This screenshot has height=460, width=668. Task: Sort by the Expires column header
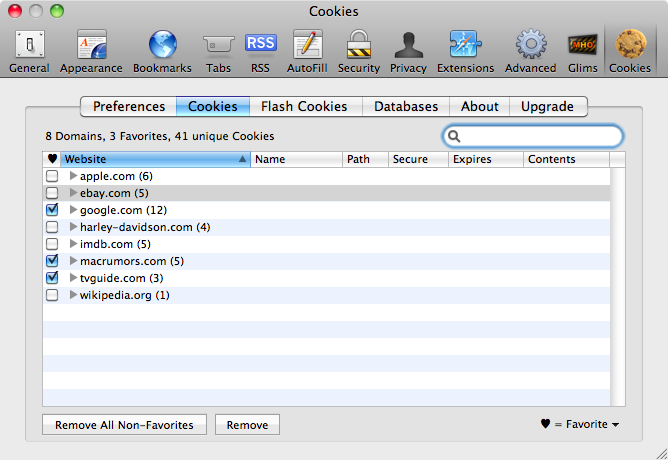[486, 159]
